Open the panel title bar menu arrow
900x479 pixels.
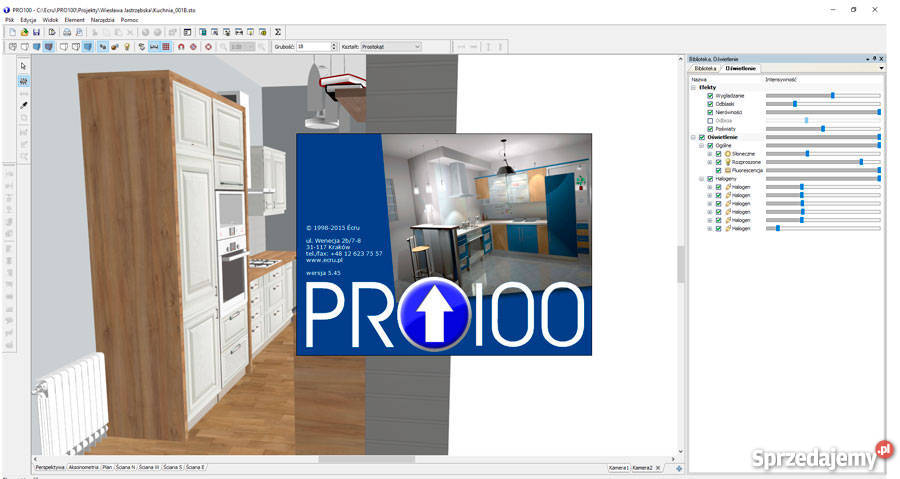pos(868,59)
